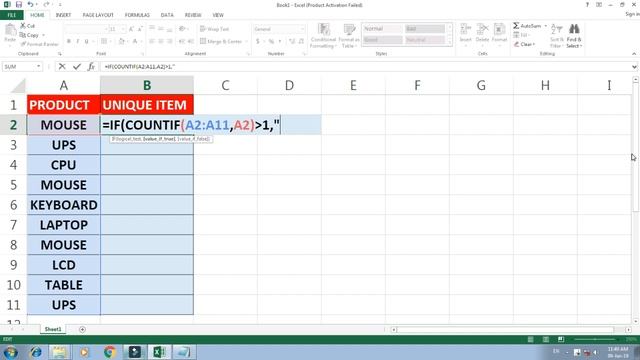Switch to the DATA tab

167,15
